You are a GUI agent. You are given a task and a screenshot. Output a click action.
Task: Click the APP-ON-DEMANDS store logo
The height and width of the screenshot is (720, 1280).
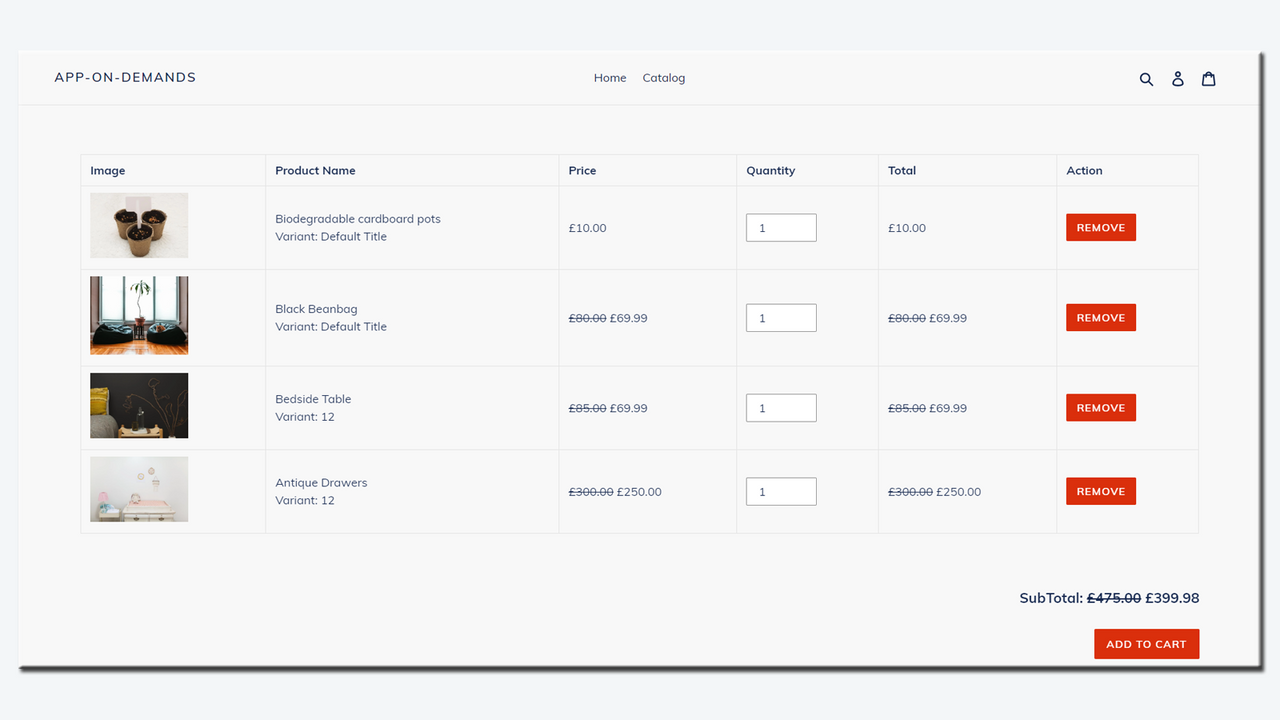(x=125, y=77)
